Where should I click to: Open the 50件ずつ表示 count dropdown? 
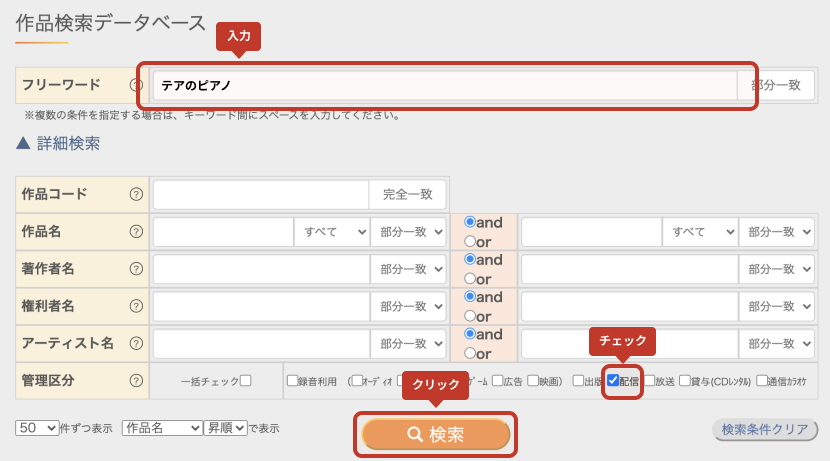point(38,428)
